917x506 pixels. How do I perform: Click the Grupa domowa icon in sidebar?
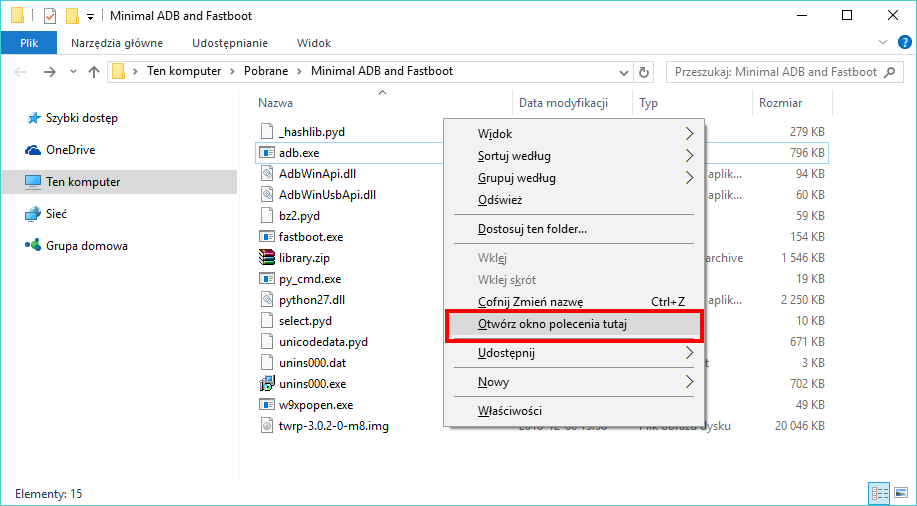(33, 246)
